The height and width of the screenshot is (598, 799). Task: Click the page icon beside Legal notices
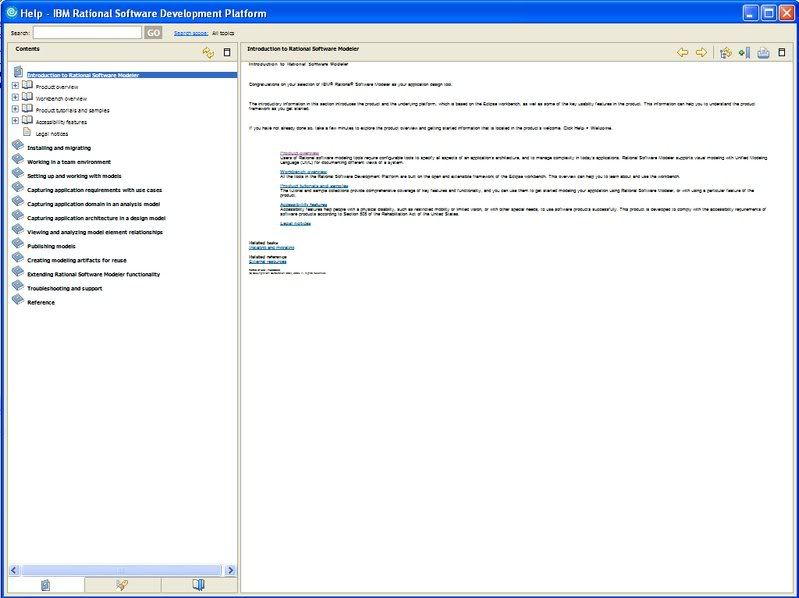pos(27,132)
